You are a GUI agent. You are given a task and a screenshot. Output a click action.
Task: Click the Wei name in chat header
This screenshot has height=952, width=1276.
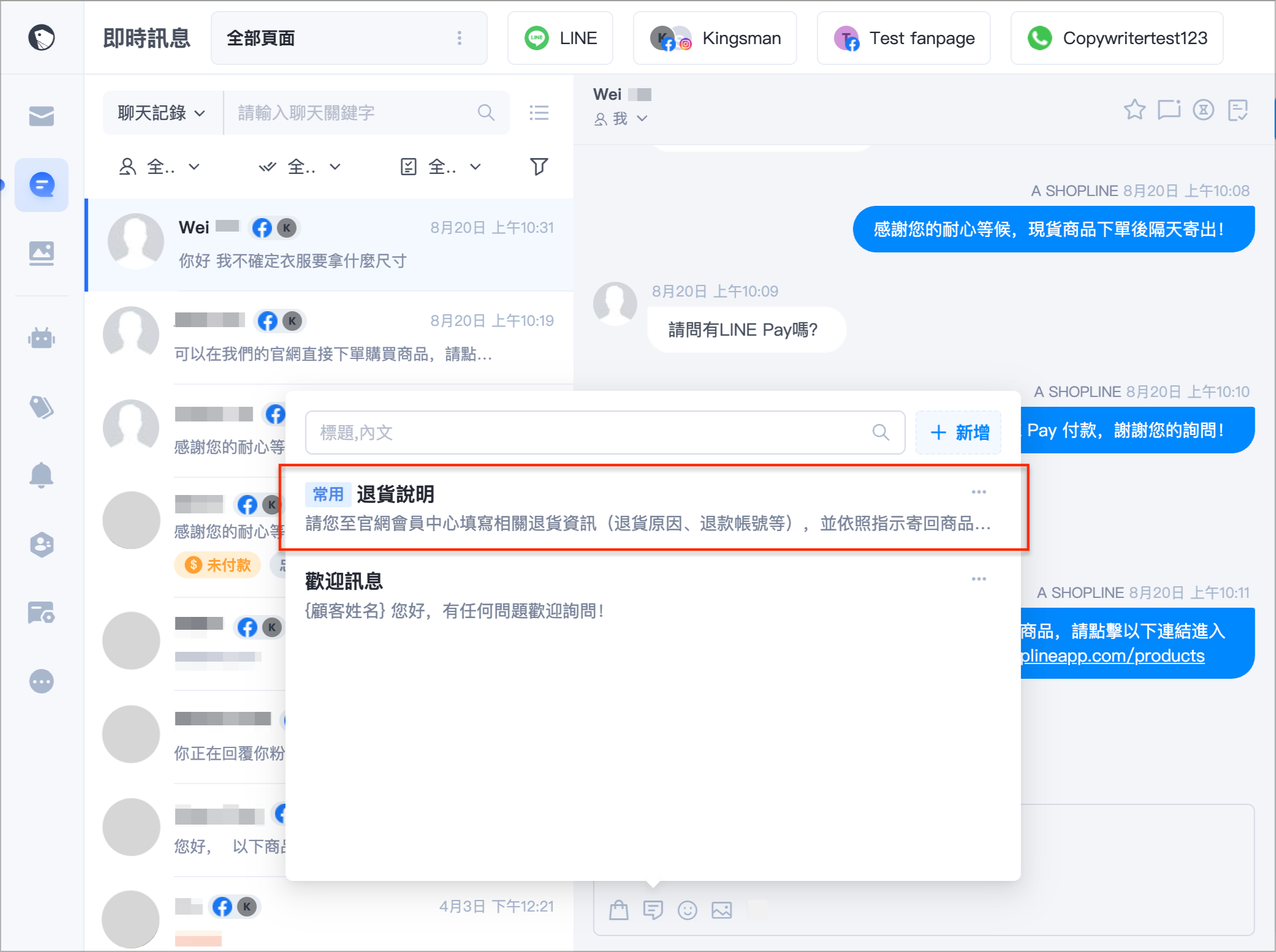(x=607, y=94)
